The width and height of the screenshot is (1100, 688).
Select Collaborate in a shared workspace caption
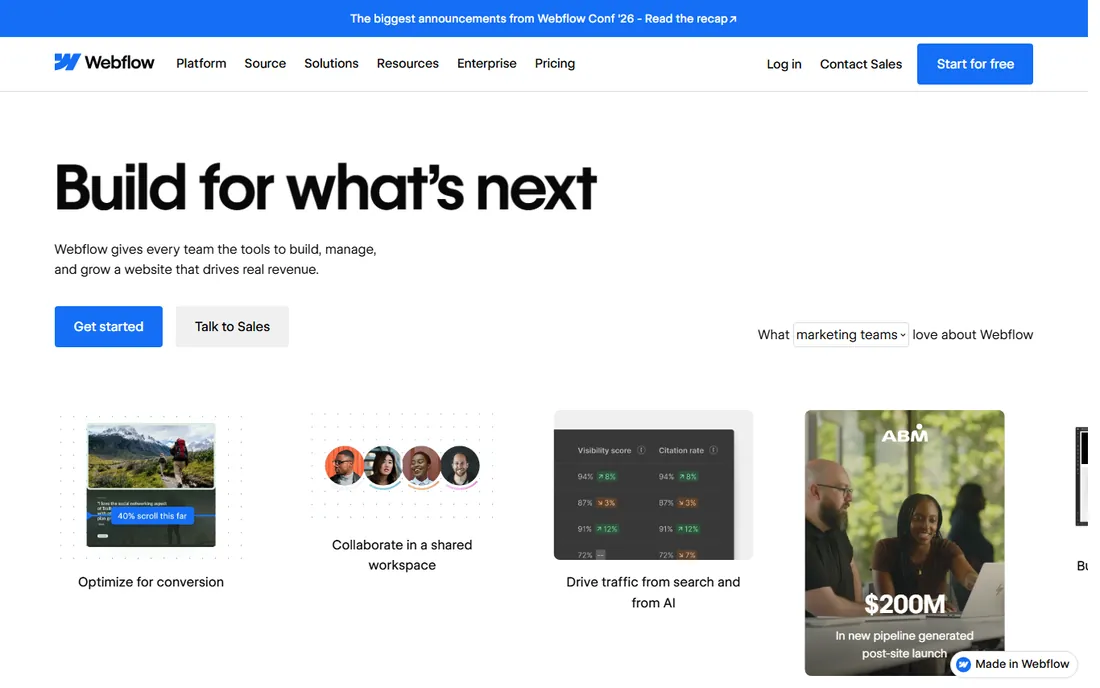click(x=402, y=555)
